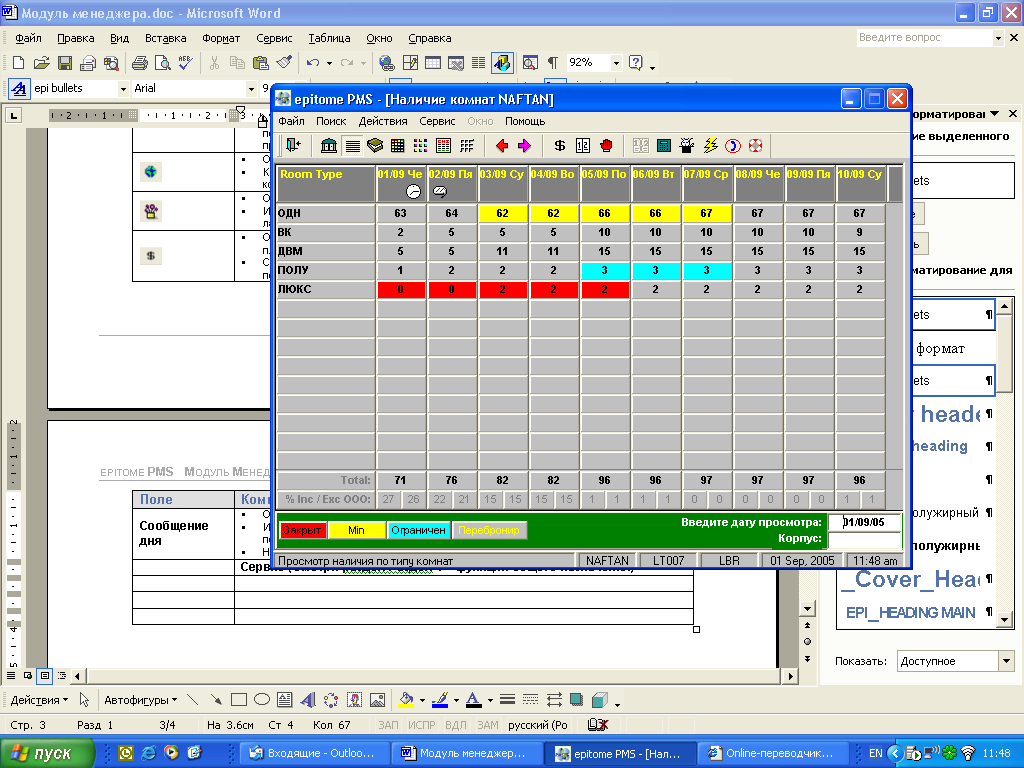Open the Показать Доступное dropdown
Screen dimensions: 1024x768
(1006, 661)
